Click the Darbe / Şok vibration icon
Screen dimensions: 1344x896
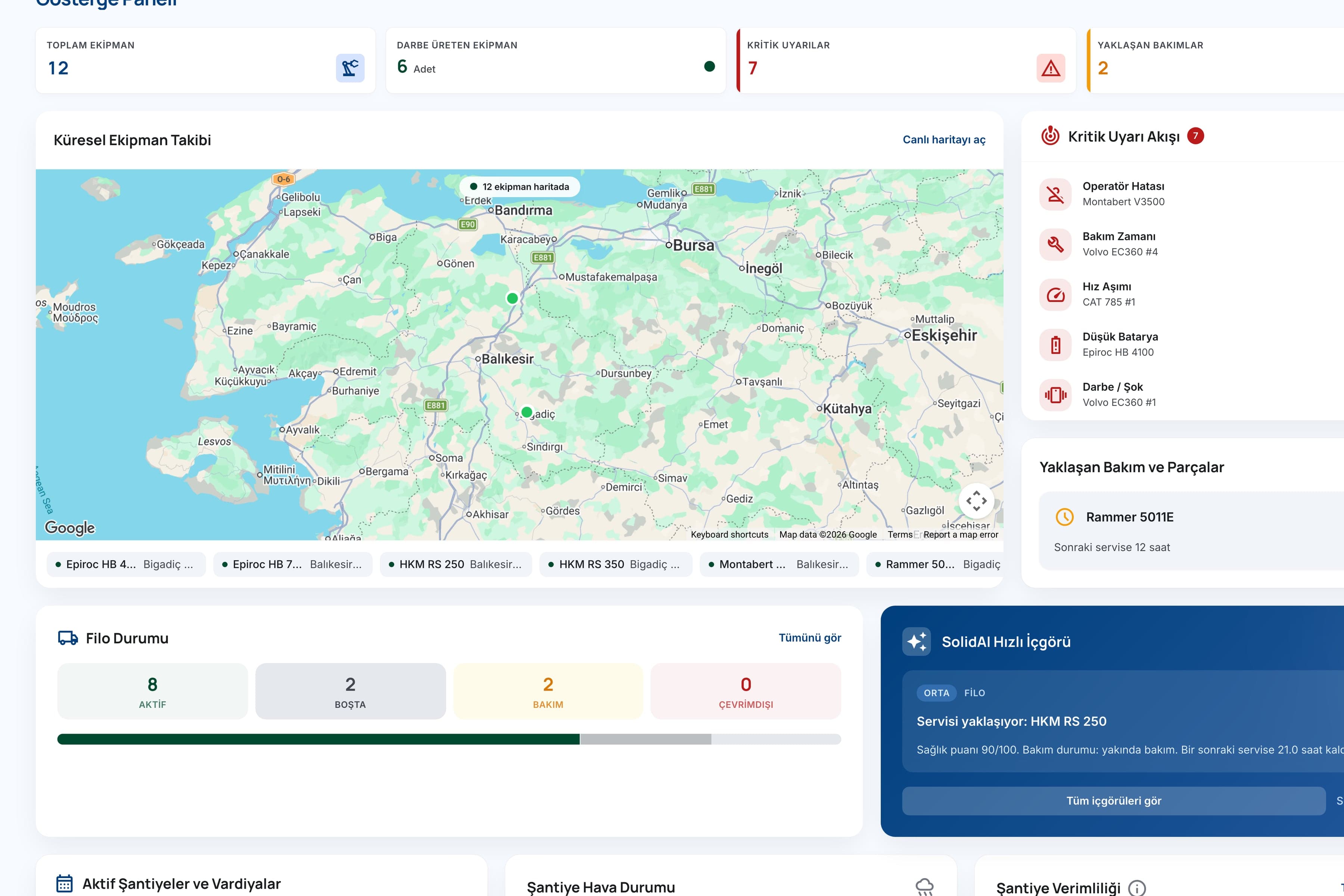[1055, 395]
